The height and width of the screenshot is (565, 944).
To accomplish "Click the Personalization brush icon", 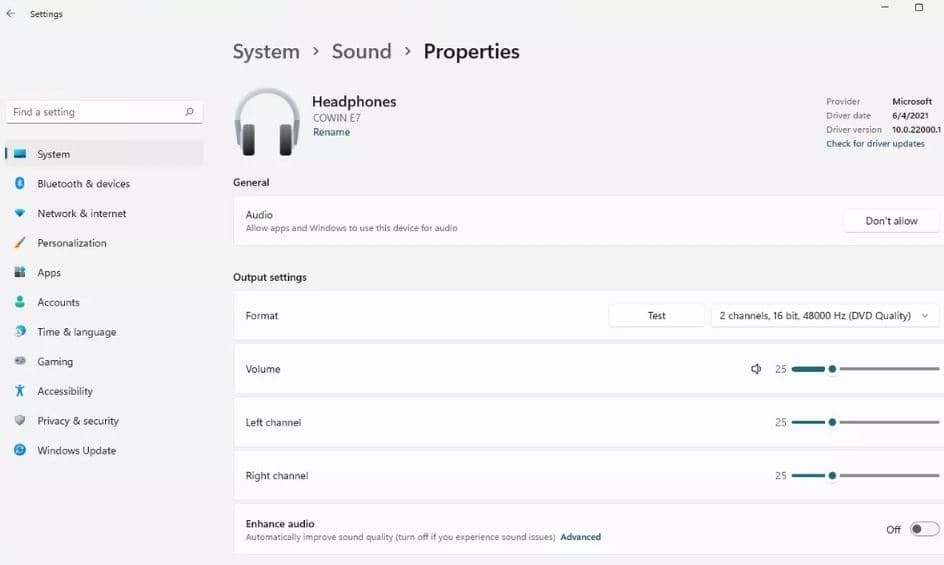I will (x=19, y=243).
